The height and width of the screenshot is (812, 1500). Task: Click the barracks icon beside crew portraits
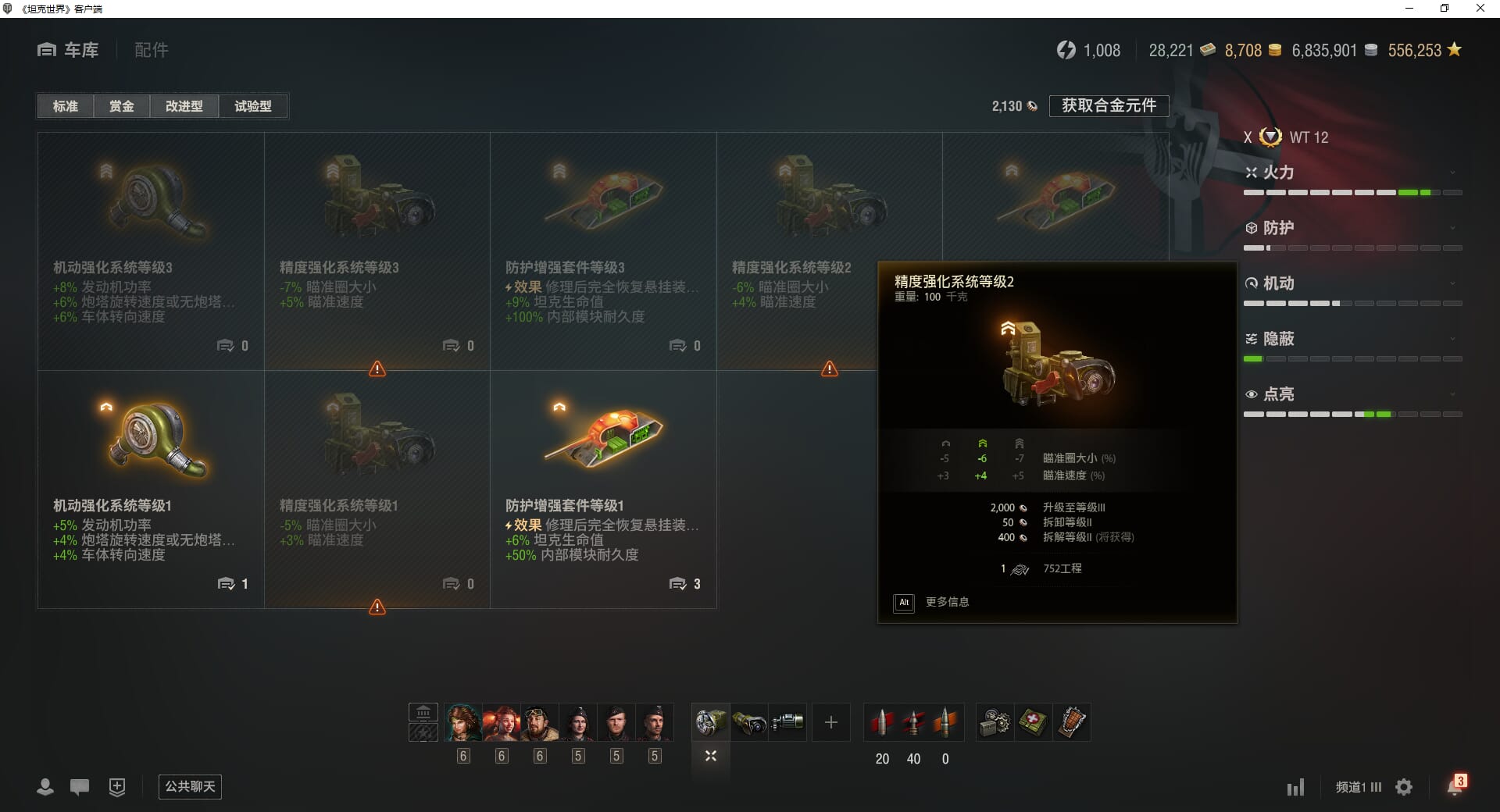coord(423,712)
